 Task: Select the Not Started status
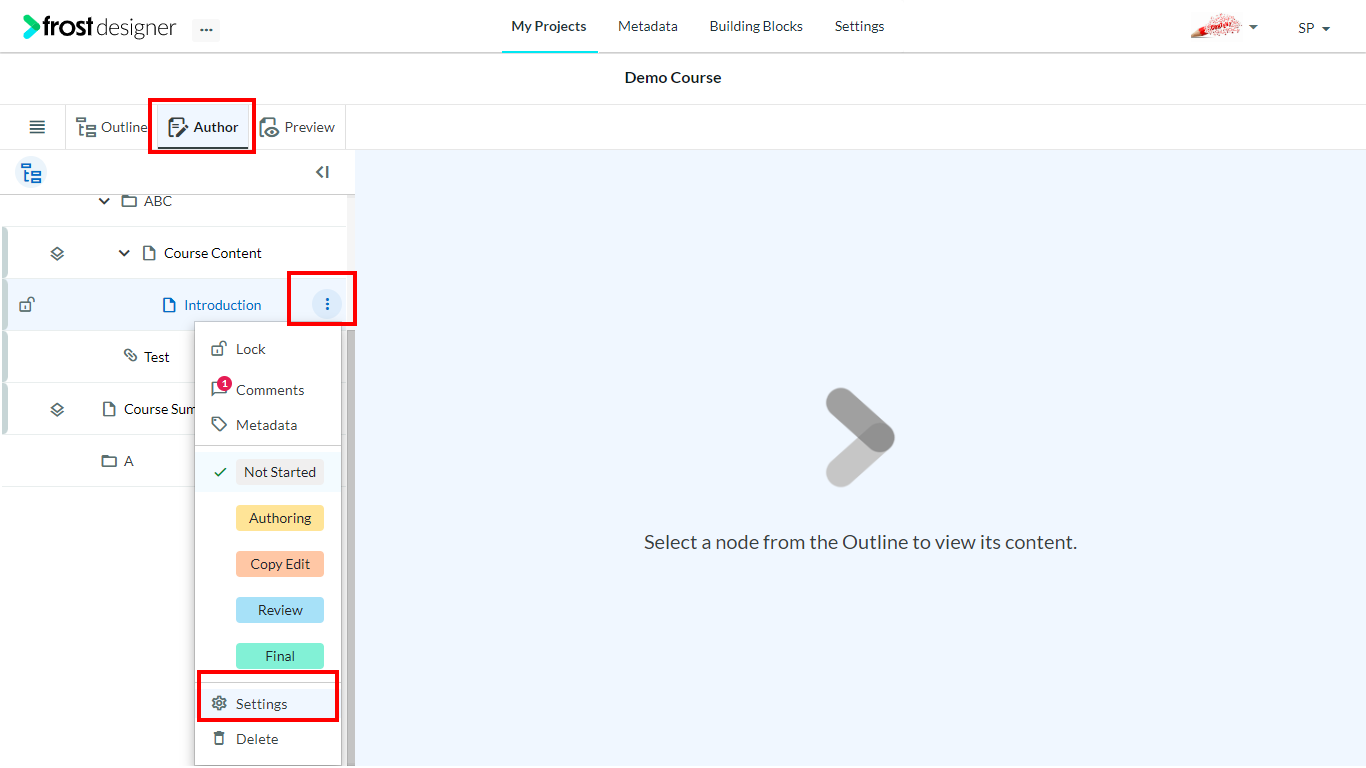[280, 472]
